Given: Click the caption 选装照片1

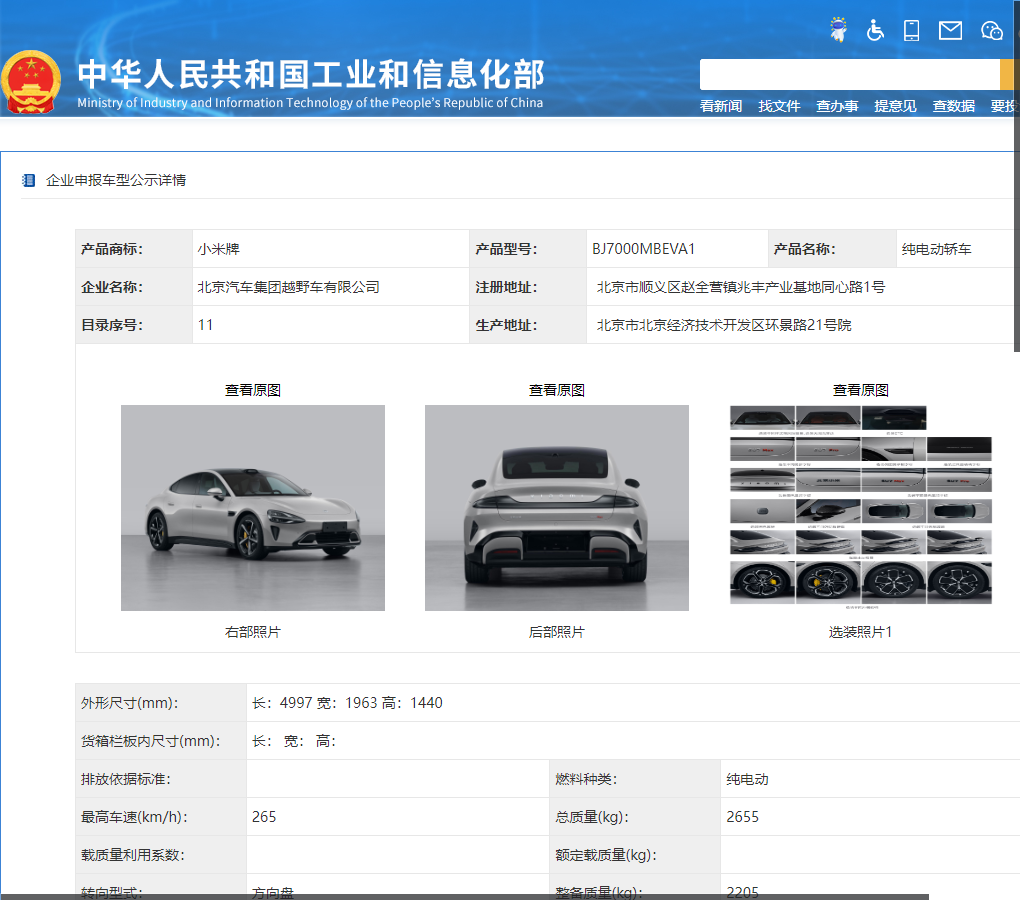Looking at the screenshot, I should click(x=861, y=632).
